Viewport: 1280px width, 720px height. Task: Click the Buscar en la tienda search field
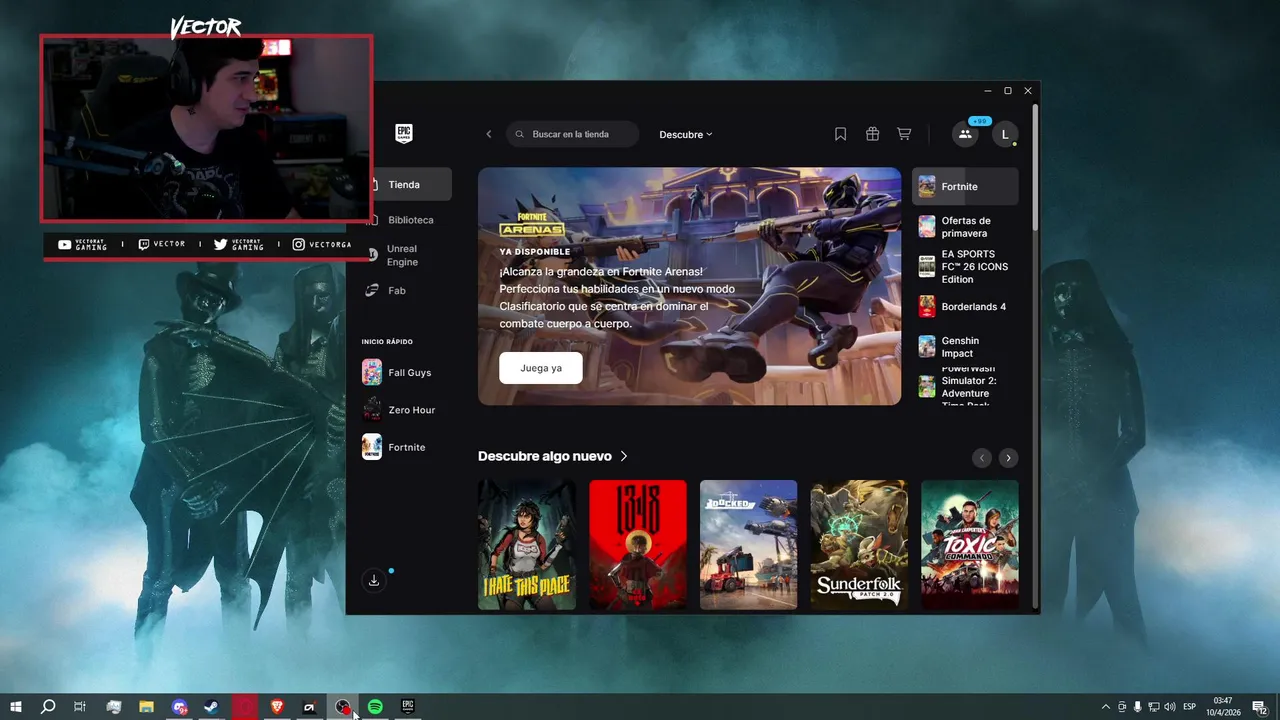[x=573, y=134]
